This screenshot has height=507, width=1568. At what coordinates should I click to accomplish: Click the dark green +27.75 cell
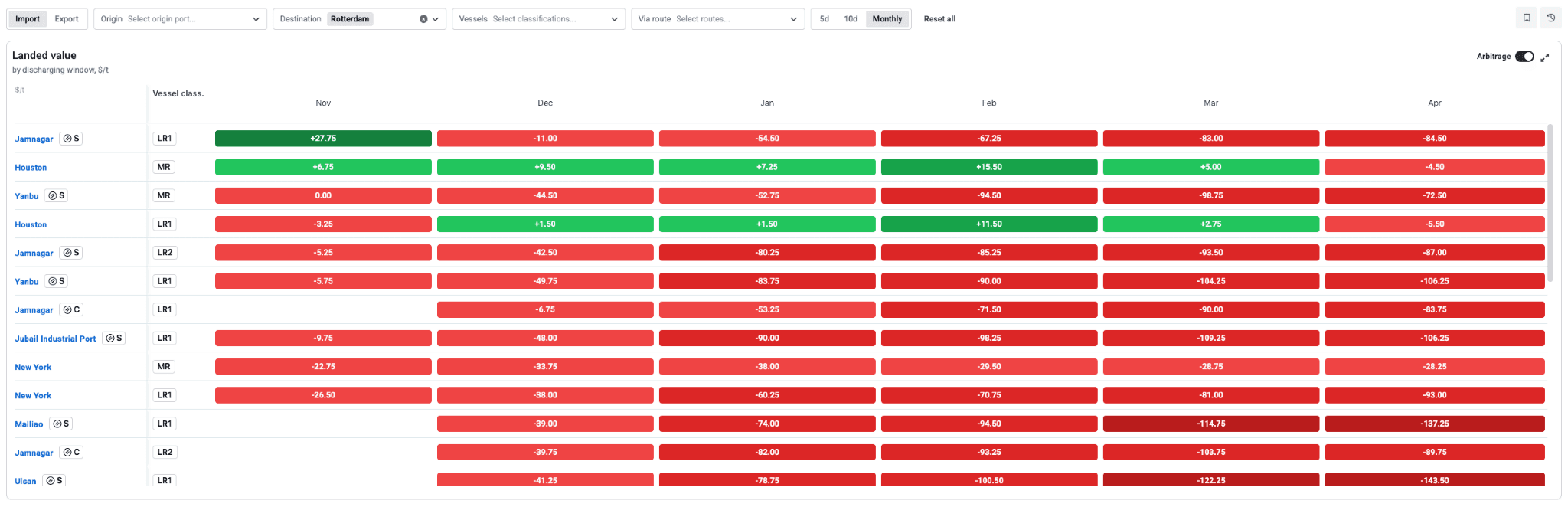323,139
